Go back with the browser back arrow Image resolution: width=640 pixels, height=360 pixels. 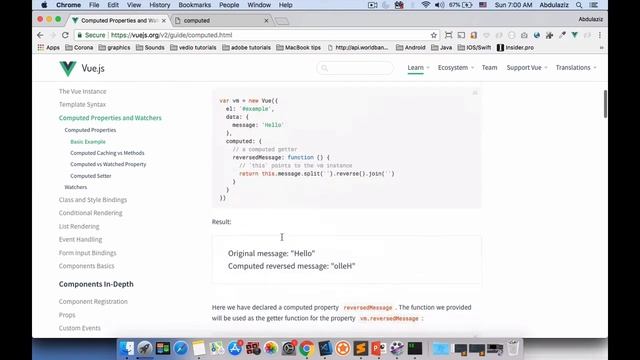click(x=40, y=35)
